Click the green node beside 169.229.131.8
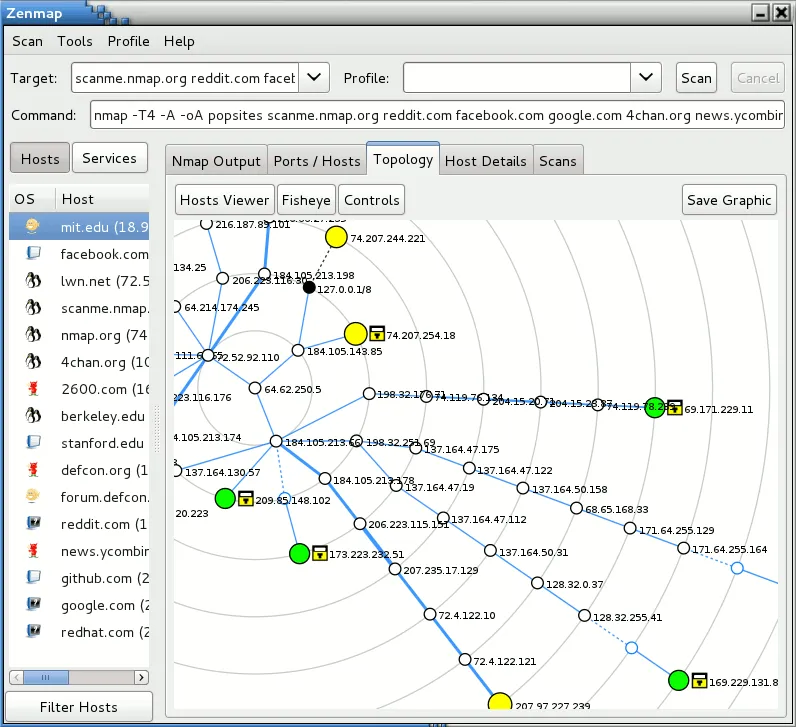Image resolution: width=796 pixels, height=727 pixels. 678,680
